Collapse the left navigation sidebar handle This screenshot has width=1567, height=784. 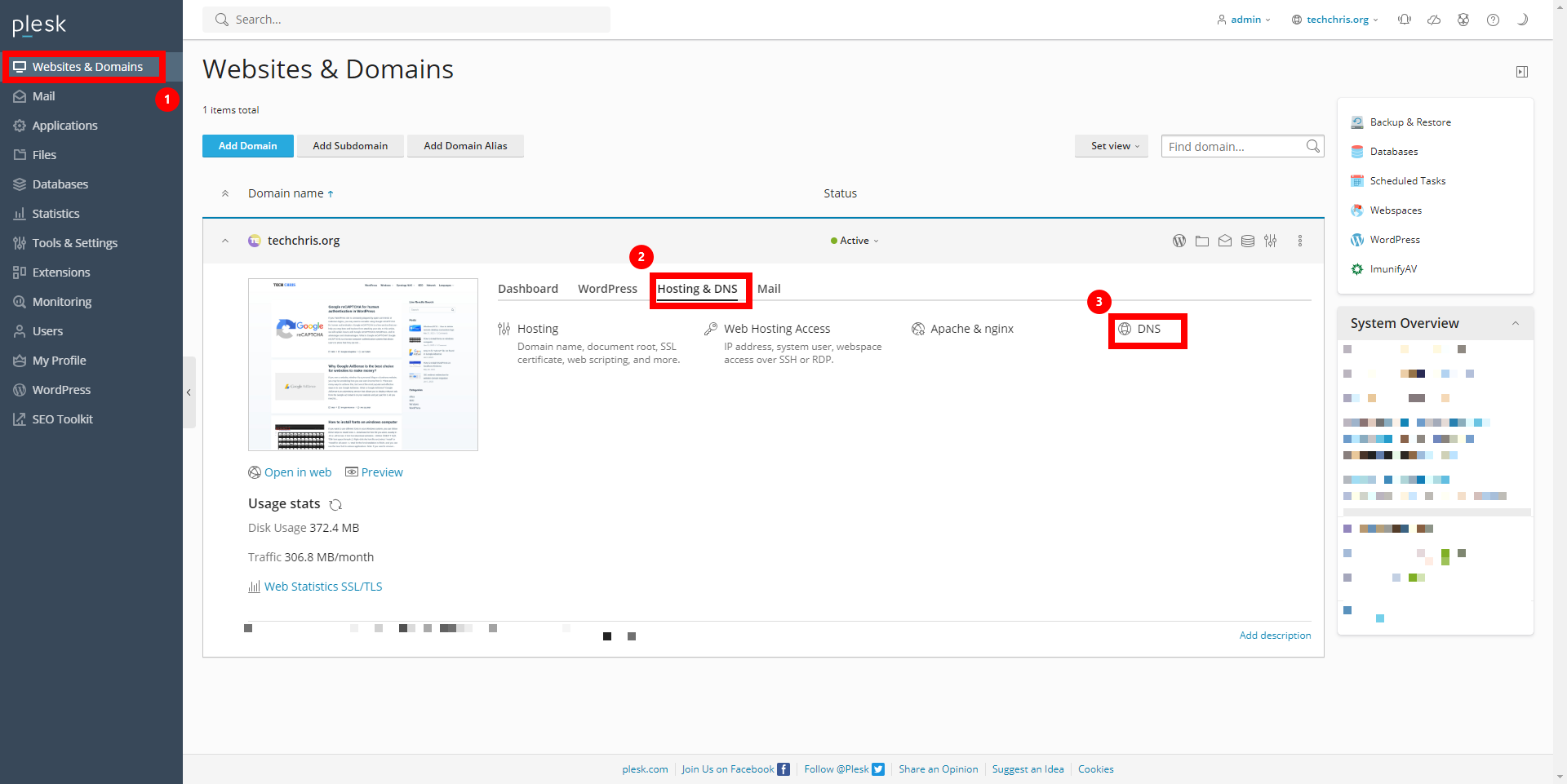(x=189, y=392)
